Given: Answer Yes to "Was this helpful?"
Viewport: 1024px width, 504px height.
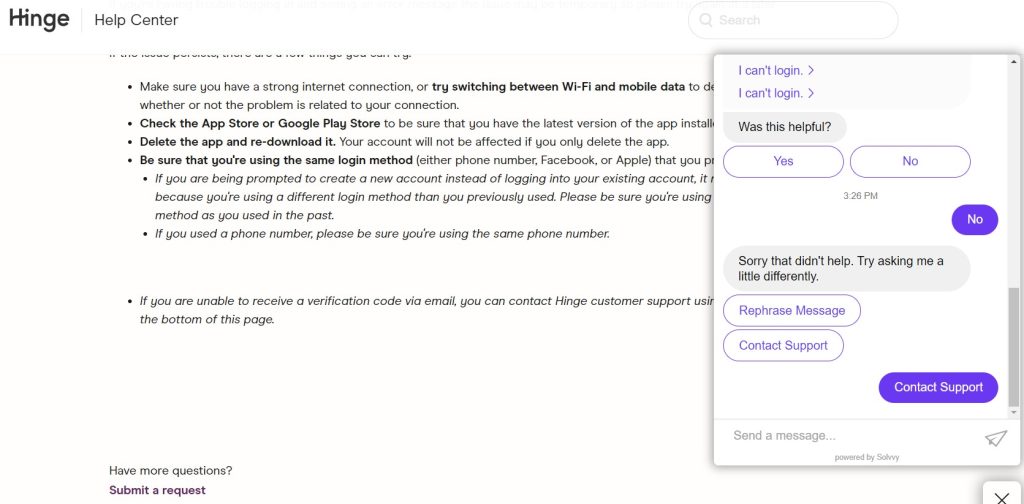Looking at the screenshot, I should tap(783, 161).
